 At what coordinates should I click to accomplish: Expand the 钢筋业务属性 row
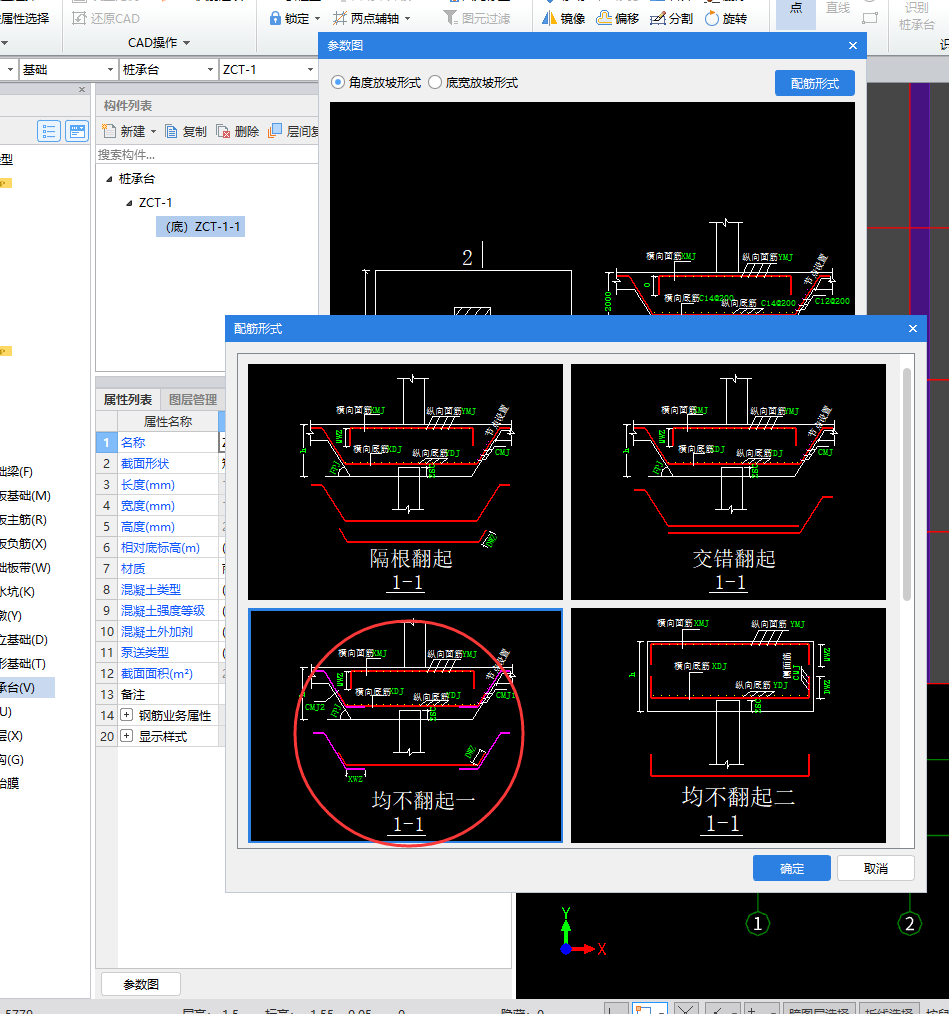(x=127, y=715)
